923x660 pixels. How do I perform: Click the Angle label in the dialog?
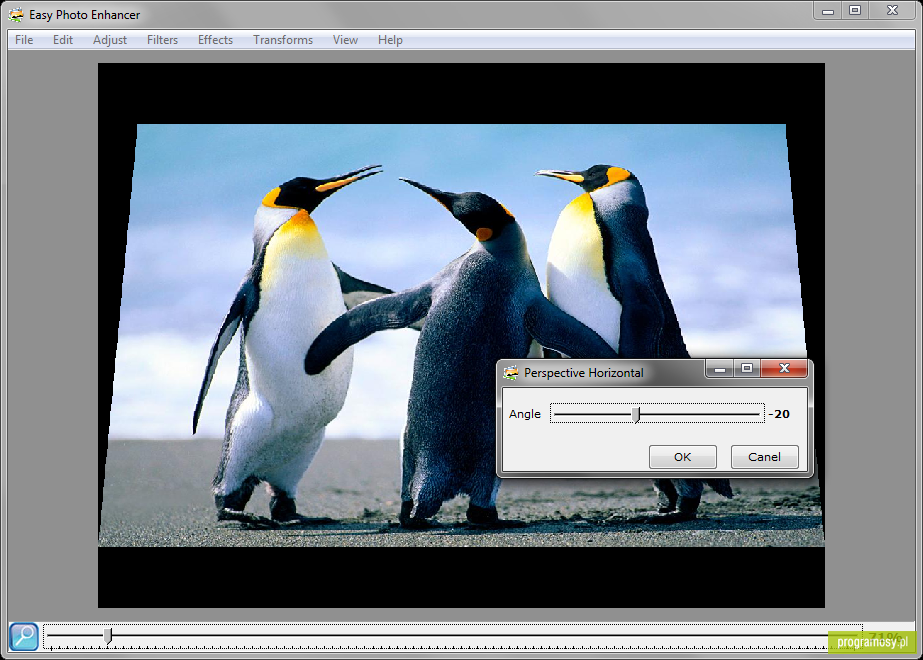[x=524, y=414]
